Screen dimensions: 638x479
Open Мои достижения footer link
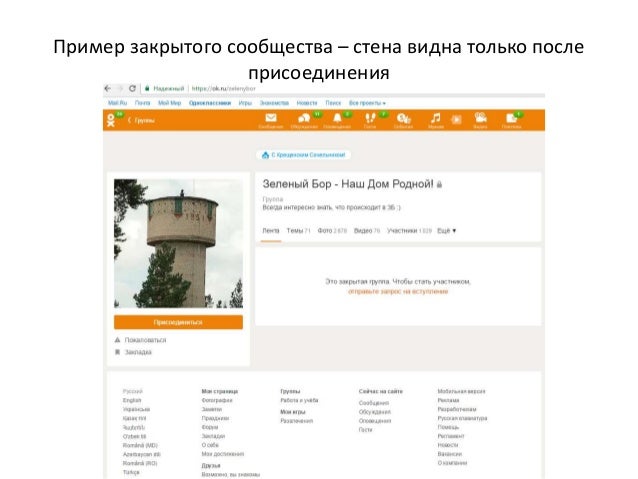point(223,454)
